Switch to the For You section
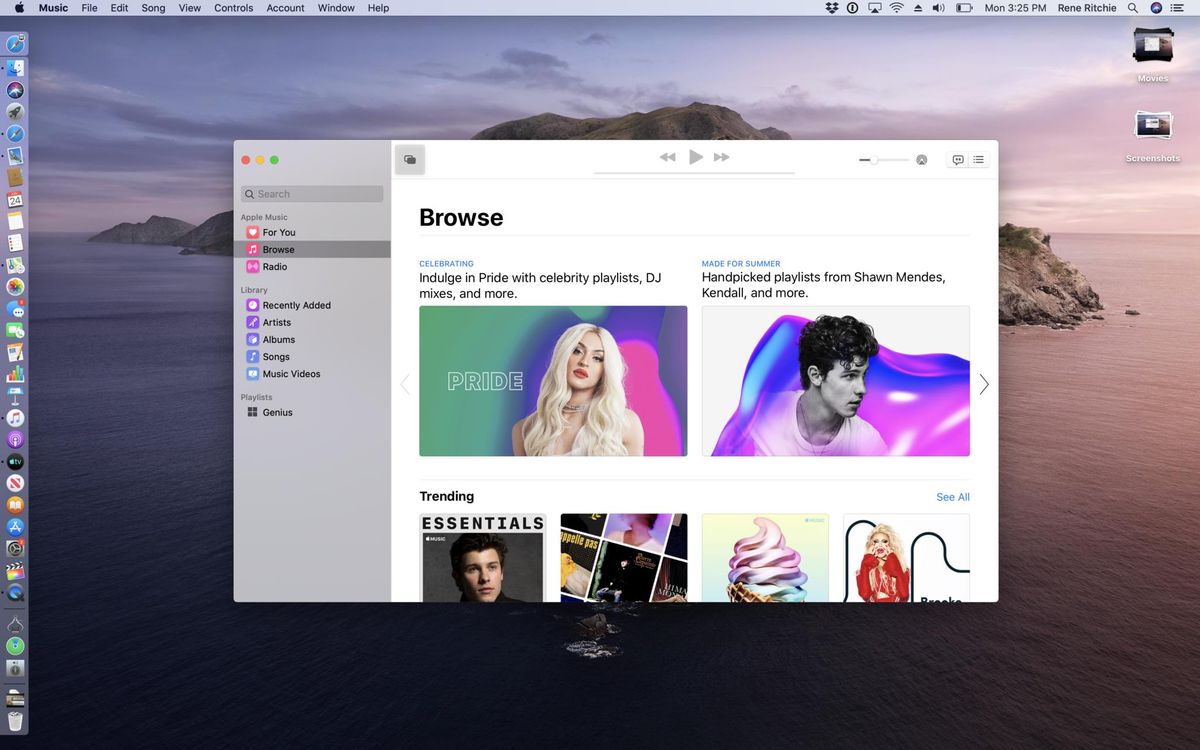Screen dimensions: 1200x750 coord(278,231)
